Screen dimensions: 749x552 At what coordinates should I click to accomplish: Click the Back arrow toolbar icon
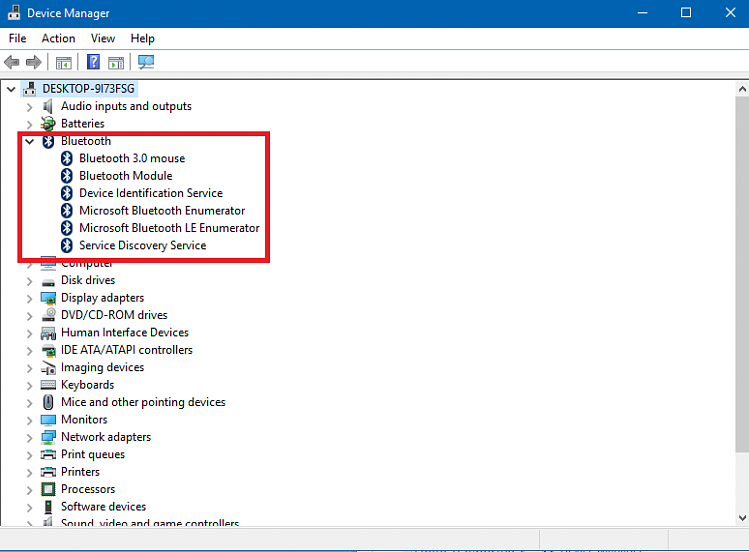[12, 62]
